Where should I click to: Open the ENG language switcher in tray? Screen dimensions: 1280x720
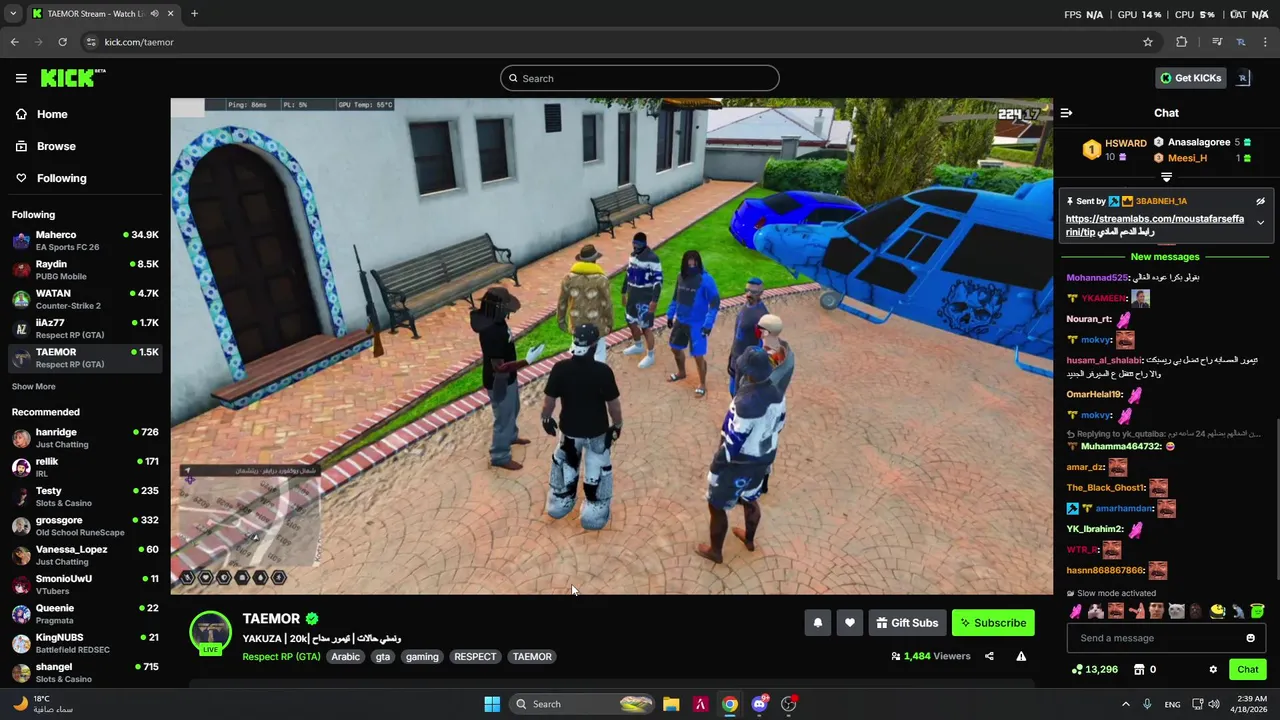[1172, 704]
